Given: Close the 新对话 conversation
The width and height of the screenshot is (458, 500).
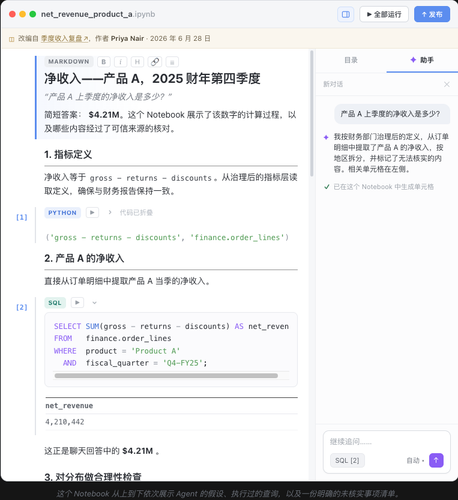Looking at the screenshot, I should [x=447, y=84].
